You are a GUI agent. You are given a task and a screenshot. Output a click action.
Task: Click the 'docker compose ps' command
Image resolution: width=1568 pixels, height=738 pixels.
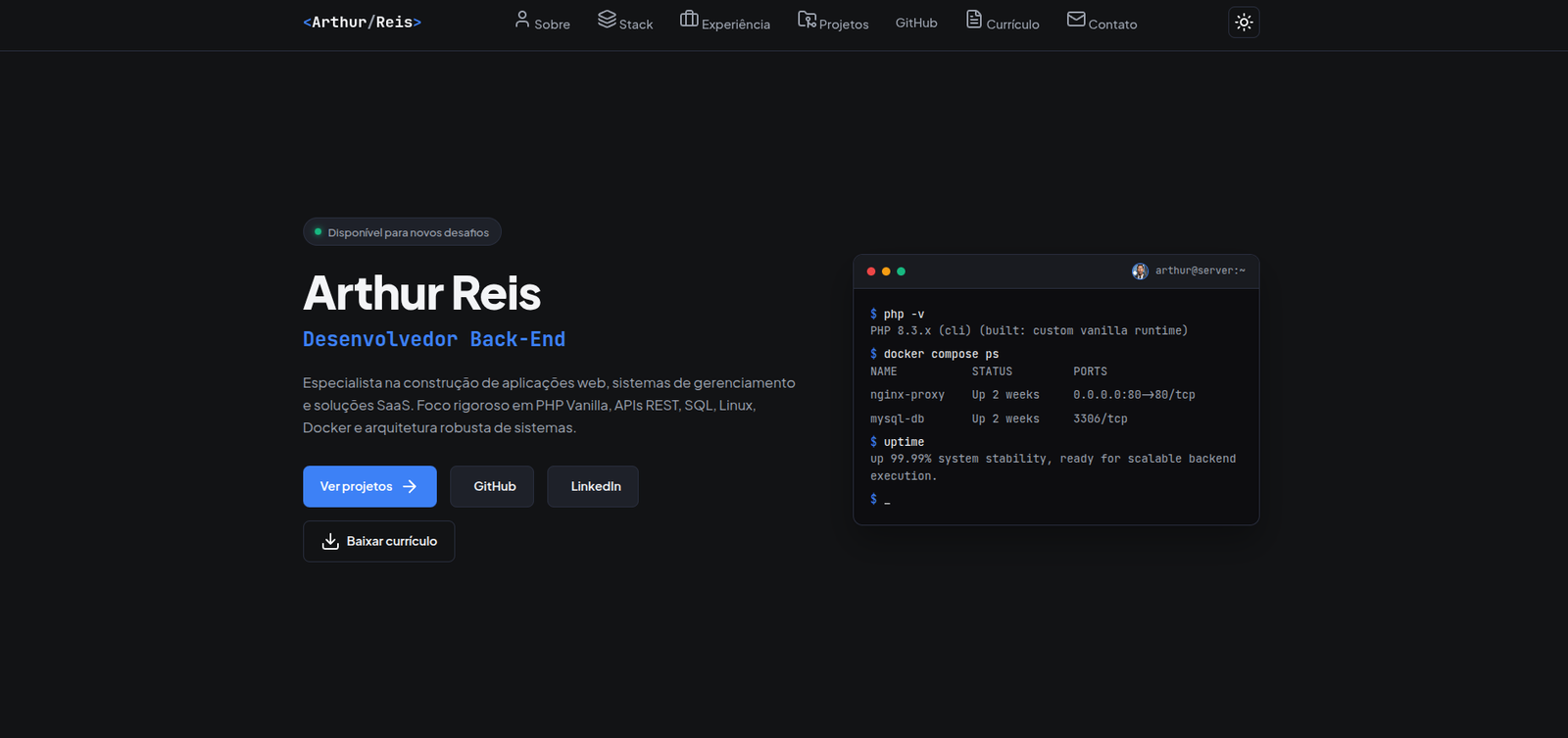click(x=935, y=354)
